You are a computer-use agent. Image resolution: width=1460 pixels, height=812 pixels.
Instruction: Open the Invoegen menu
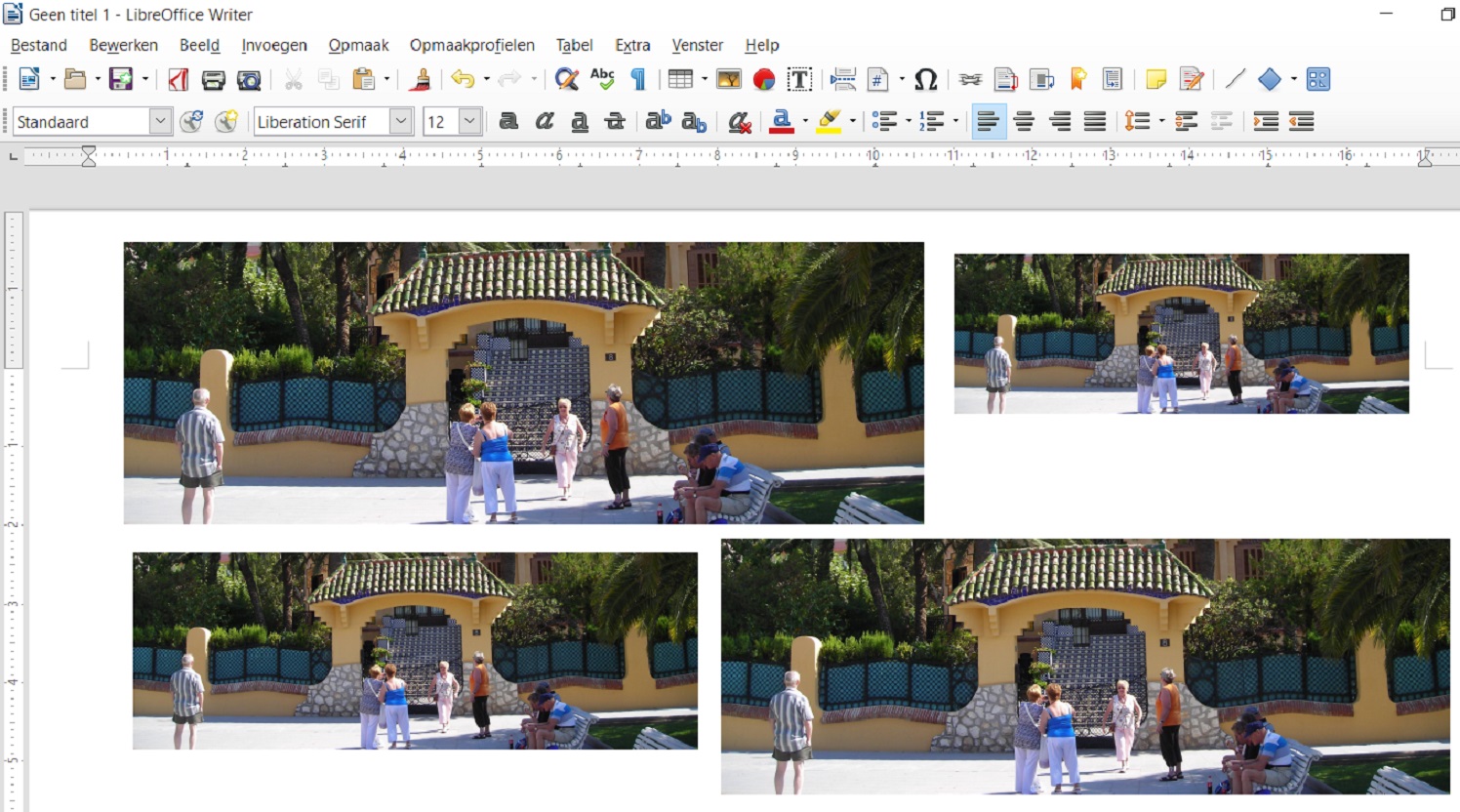(274, 45)
